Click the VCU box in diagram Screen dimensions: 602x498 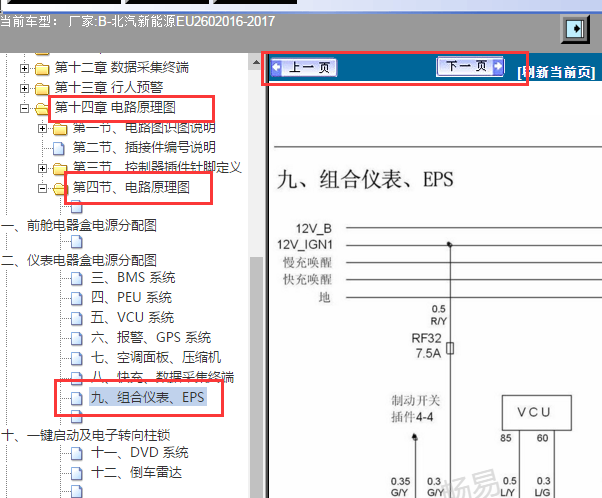[537, 413]
